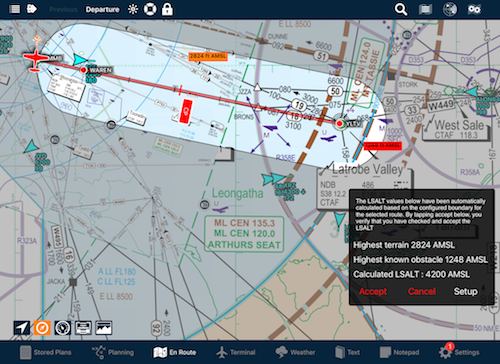This screenshot has width=500, height=364.
Task: Accept the calculated LSALT
Action: (x=373, y=292)
